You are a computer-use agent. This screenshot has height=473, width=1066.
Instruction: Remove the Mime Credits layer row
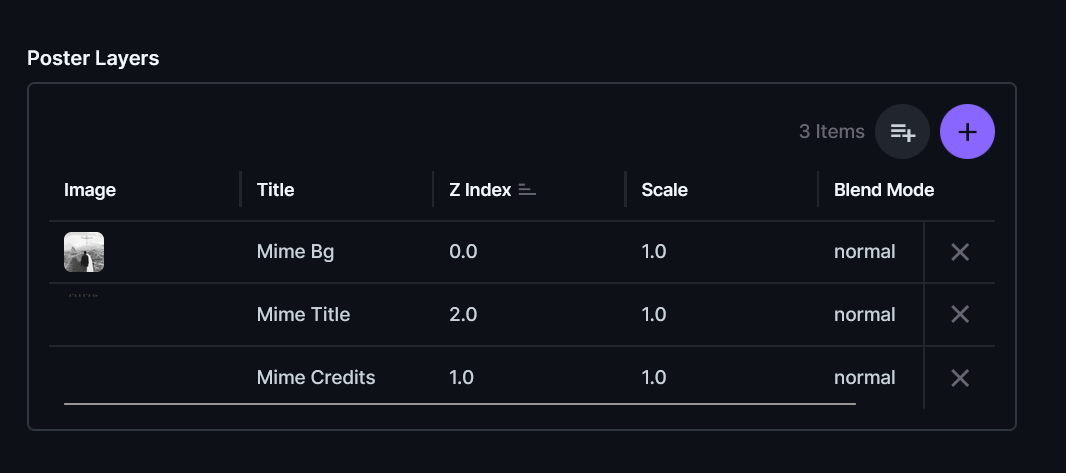point(959,378)
